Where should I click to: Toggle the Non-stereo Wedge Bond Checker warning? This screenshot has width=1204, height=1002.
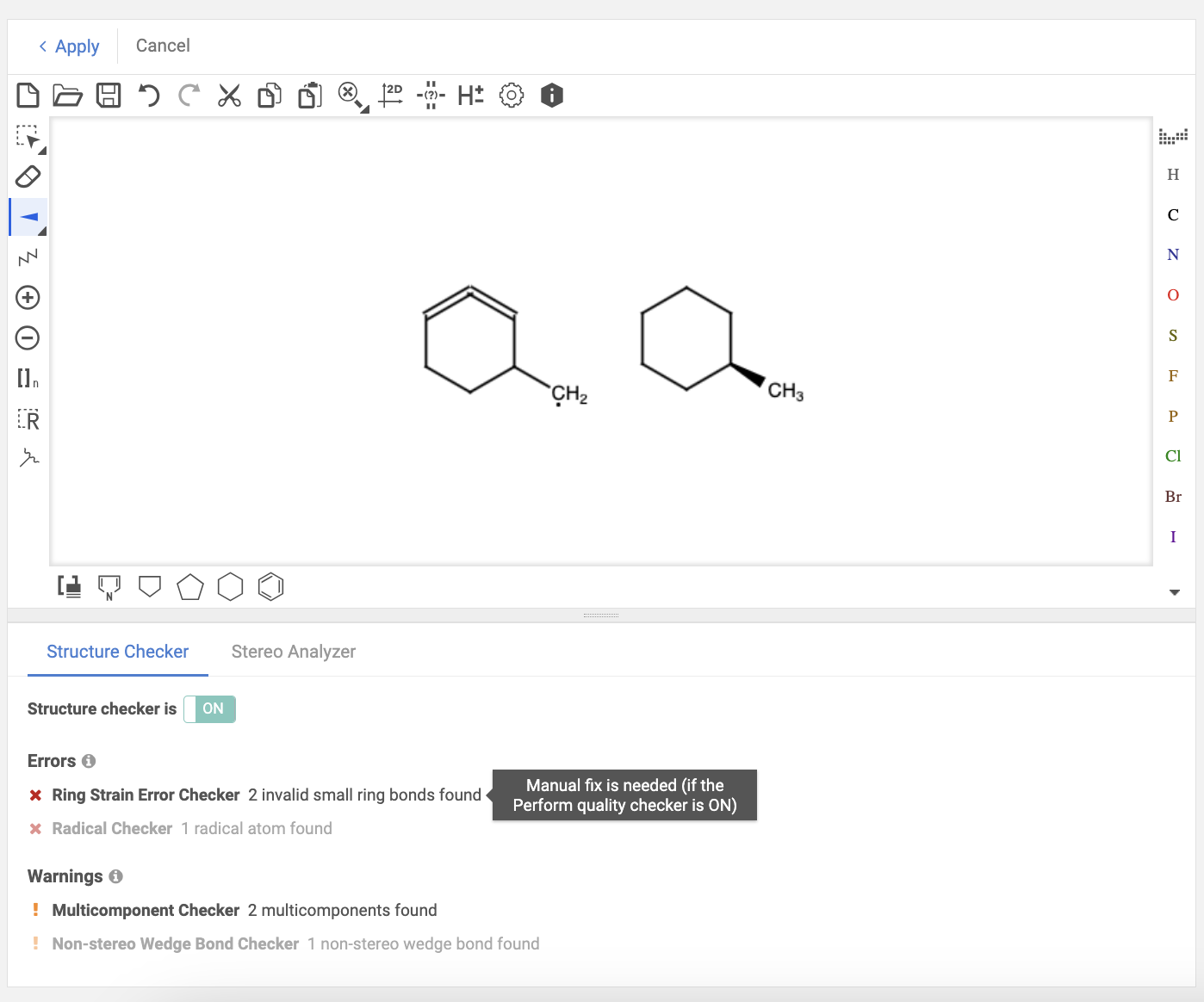pos(175,943)
